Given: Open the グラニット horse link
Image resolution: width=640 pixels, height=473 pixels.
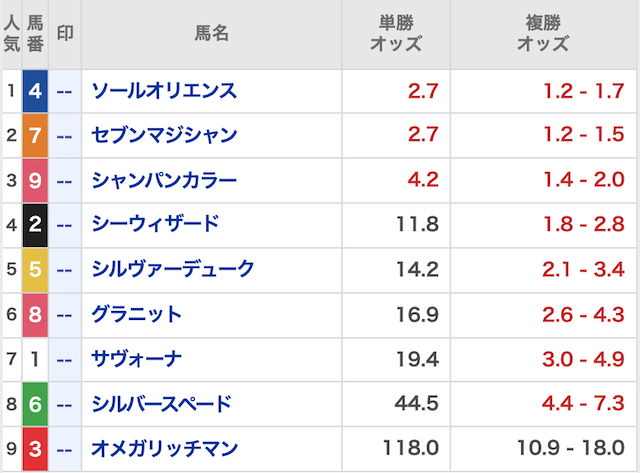Looking at the screenshot, I should 137,314.
